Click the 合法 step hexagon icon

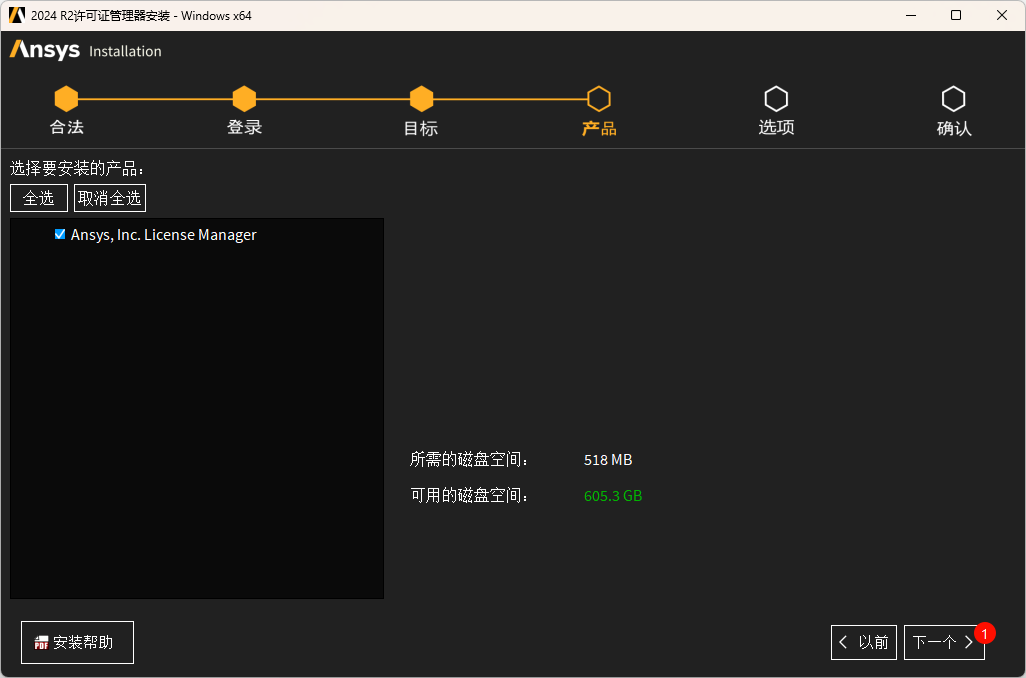[x=66, y=99]
